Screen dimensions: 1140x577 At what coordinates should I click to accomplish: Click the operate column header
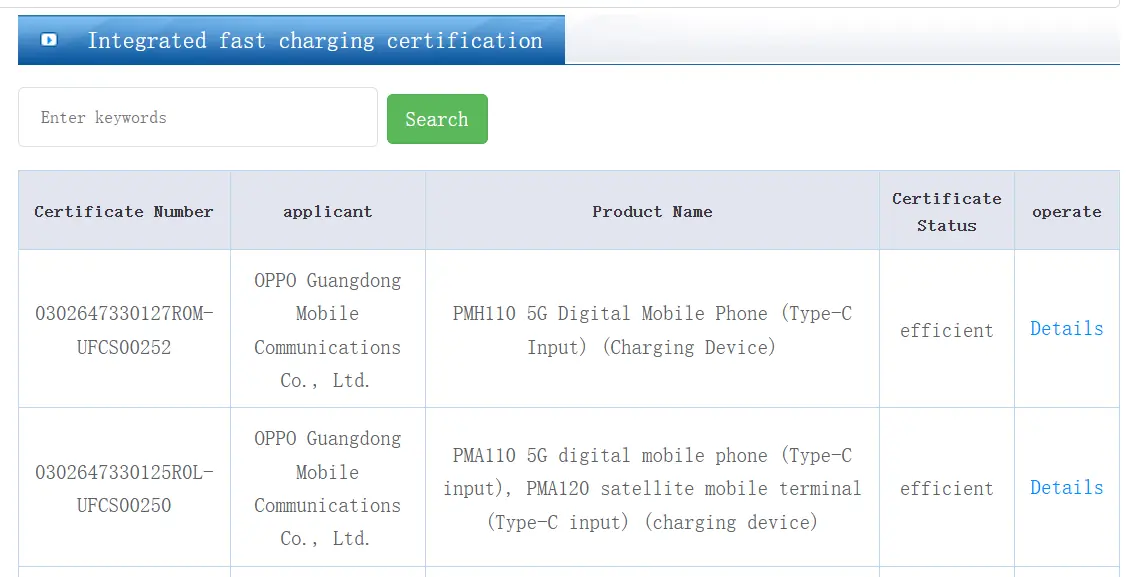[x=1067, y=211]
